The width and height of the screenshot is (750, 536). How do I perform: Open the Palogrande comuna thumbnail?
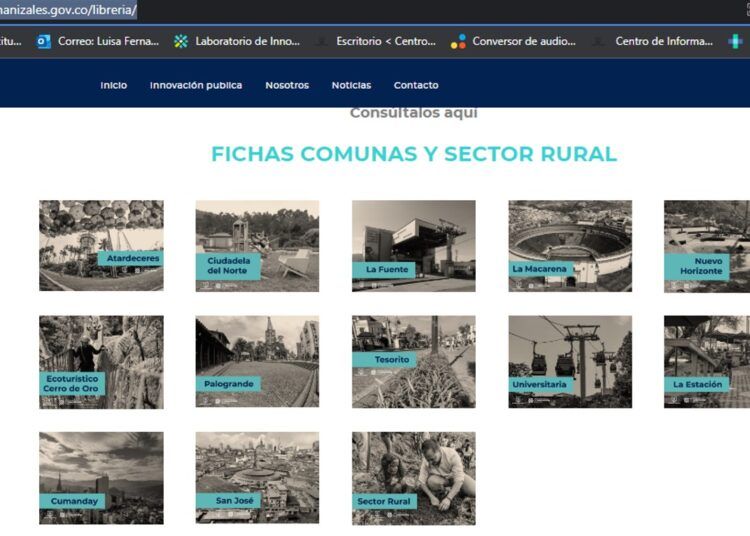tap(257, 361)
